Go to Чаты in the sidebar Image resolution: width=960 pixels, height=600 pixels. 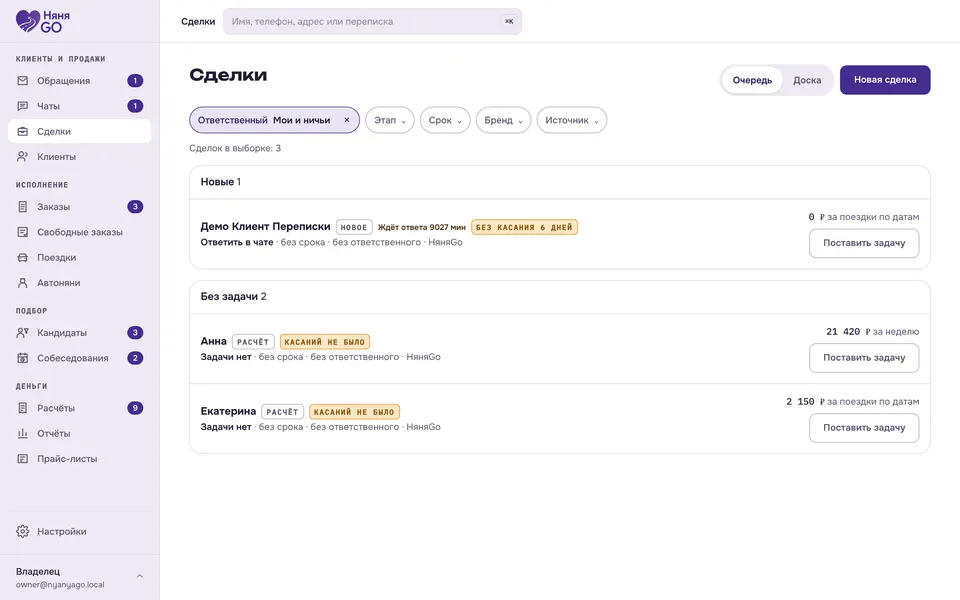click(80, 106)
